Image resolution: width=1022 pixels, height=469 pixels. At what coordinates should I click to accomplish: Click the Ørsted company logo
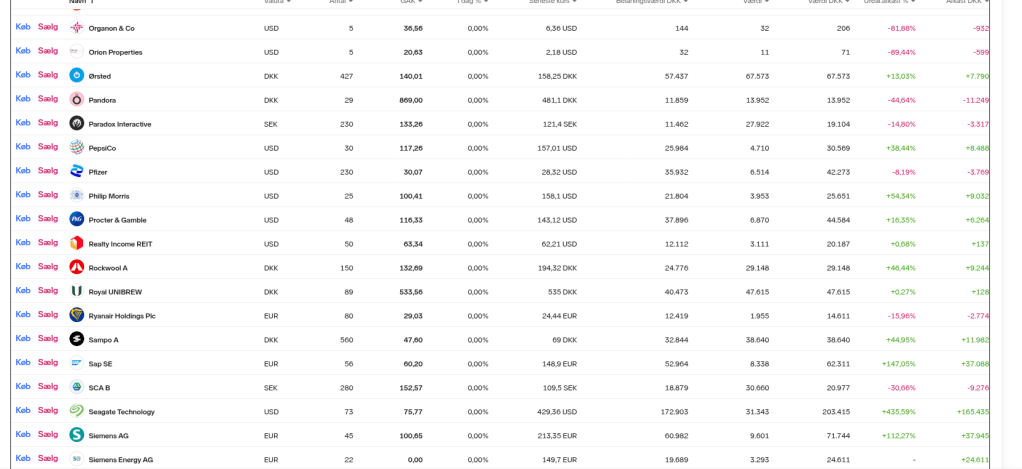pyautogui.click(x=77, y=75)
